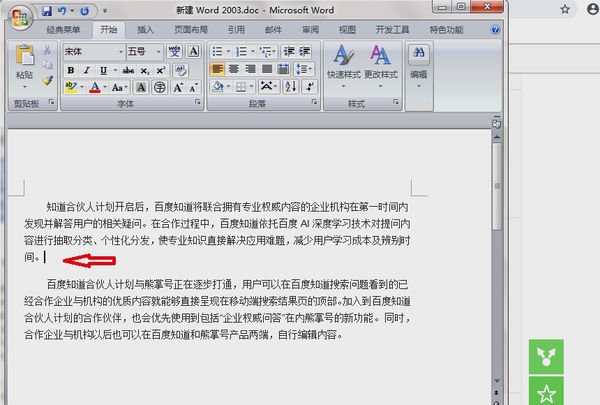
Task: Click the yellow text highlight color button
Action: click(x=71, y=87)
